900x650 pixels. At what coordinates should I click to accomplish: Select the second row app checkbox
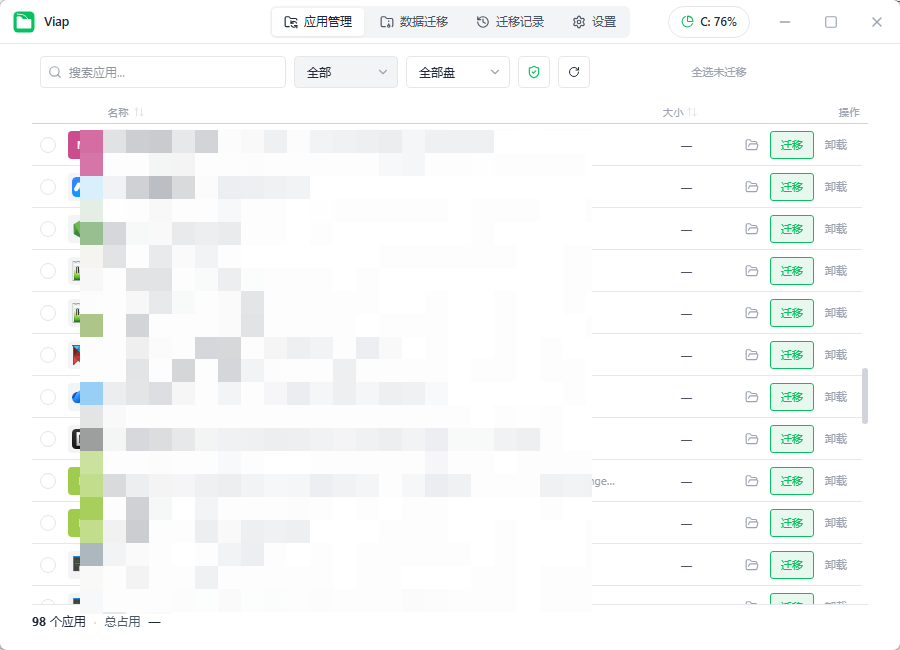click(48, 187)
